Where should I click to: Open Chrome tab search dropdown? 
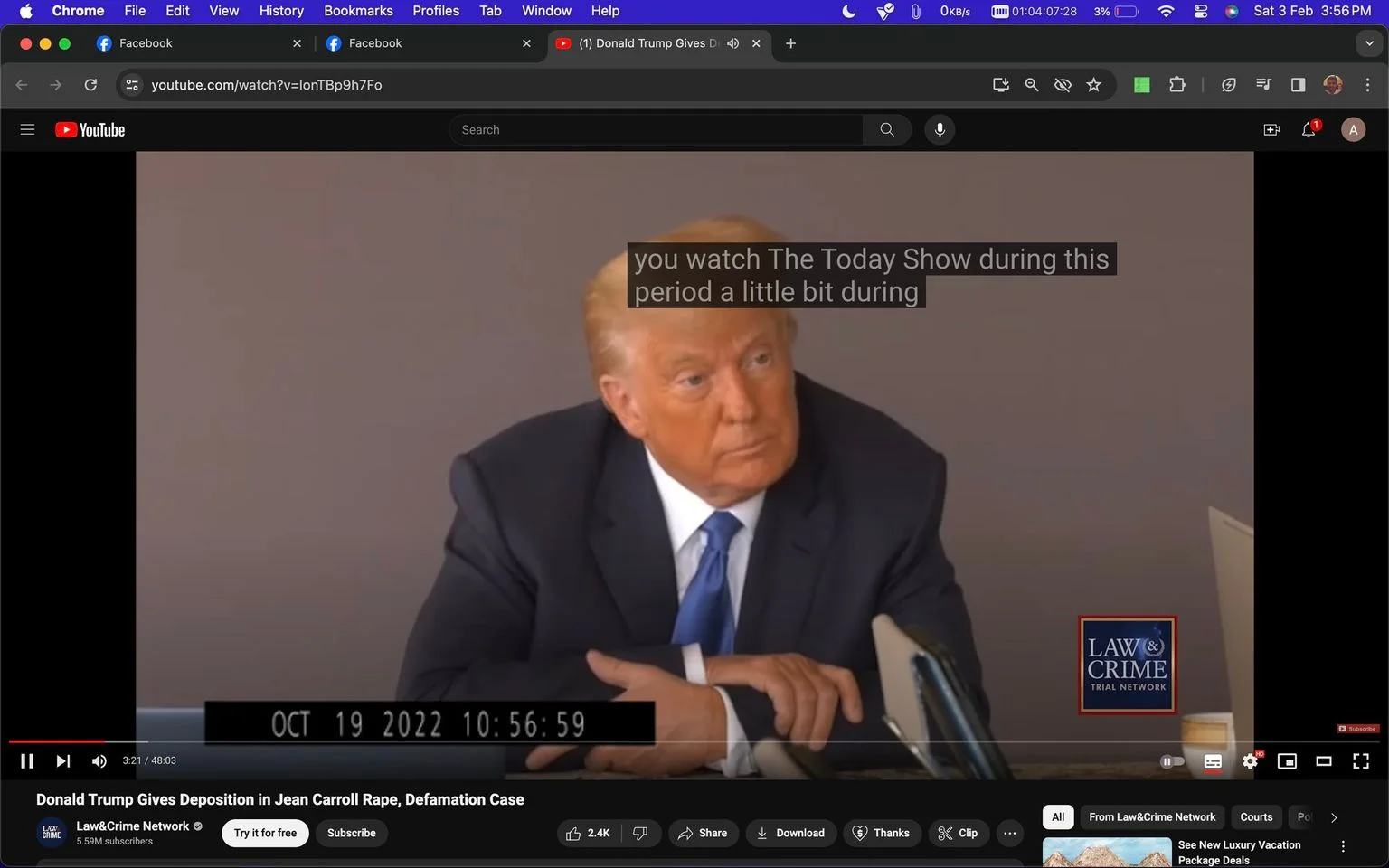pos(1369,43)
